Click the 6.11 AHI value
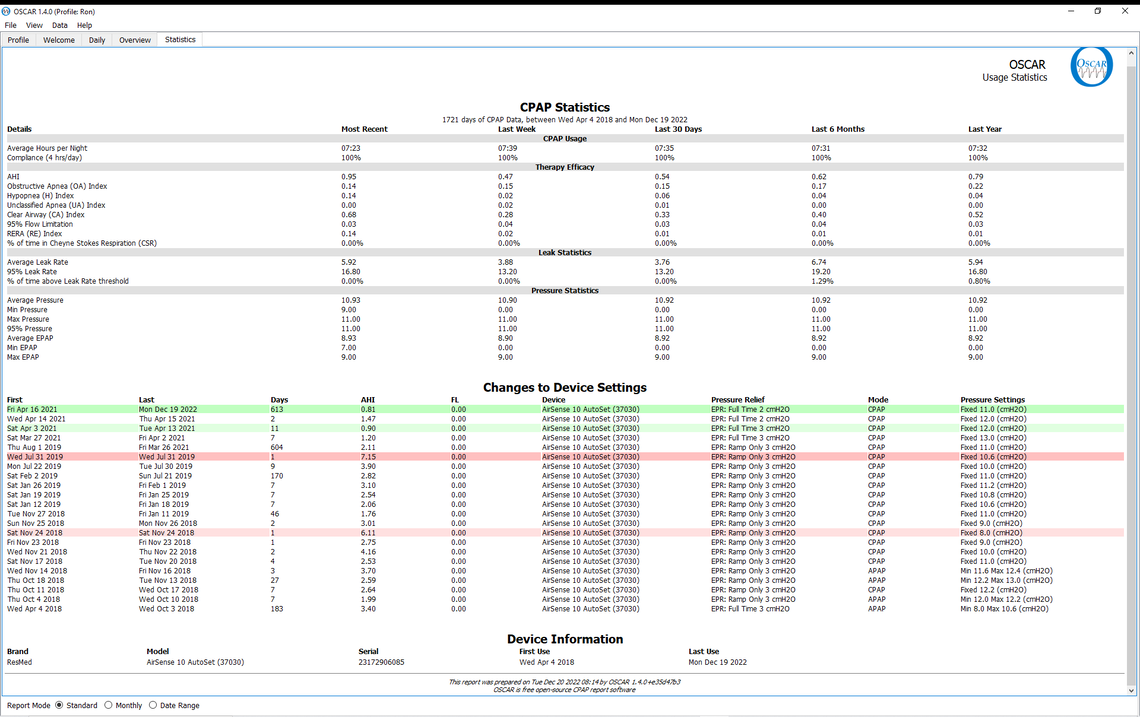Screen dimensions: 1140x717 [x=368, y=533]
